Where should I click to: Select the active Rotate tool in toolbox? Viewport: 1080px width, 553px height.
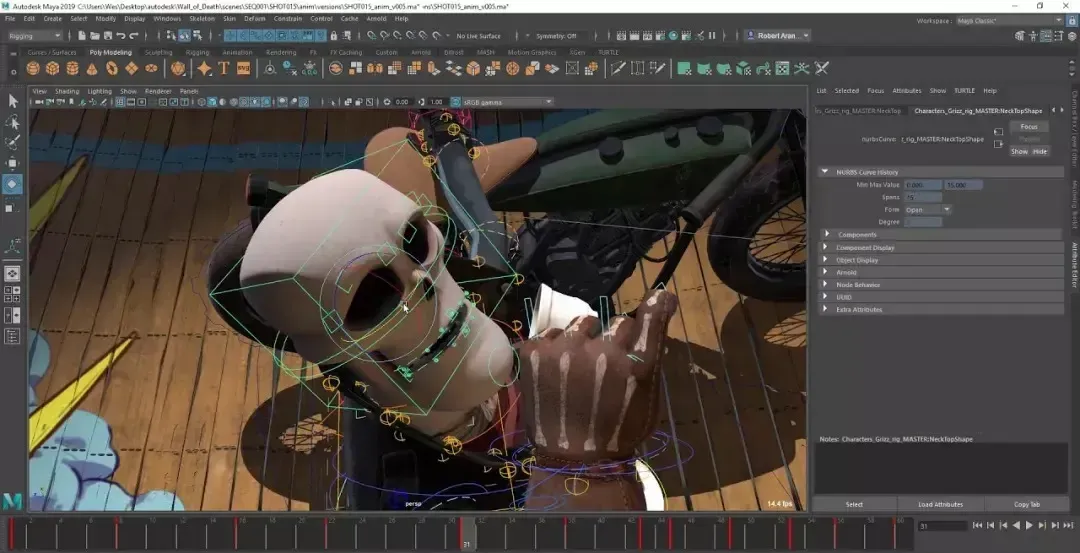[x=12, y=184]
